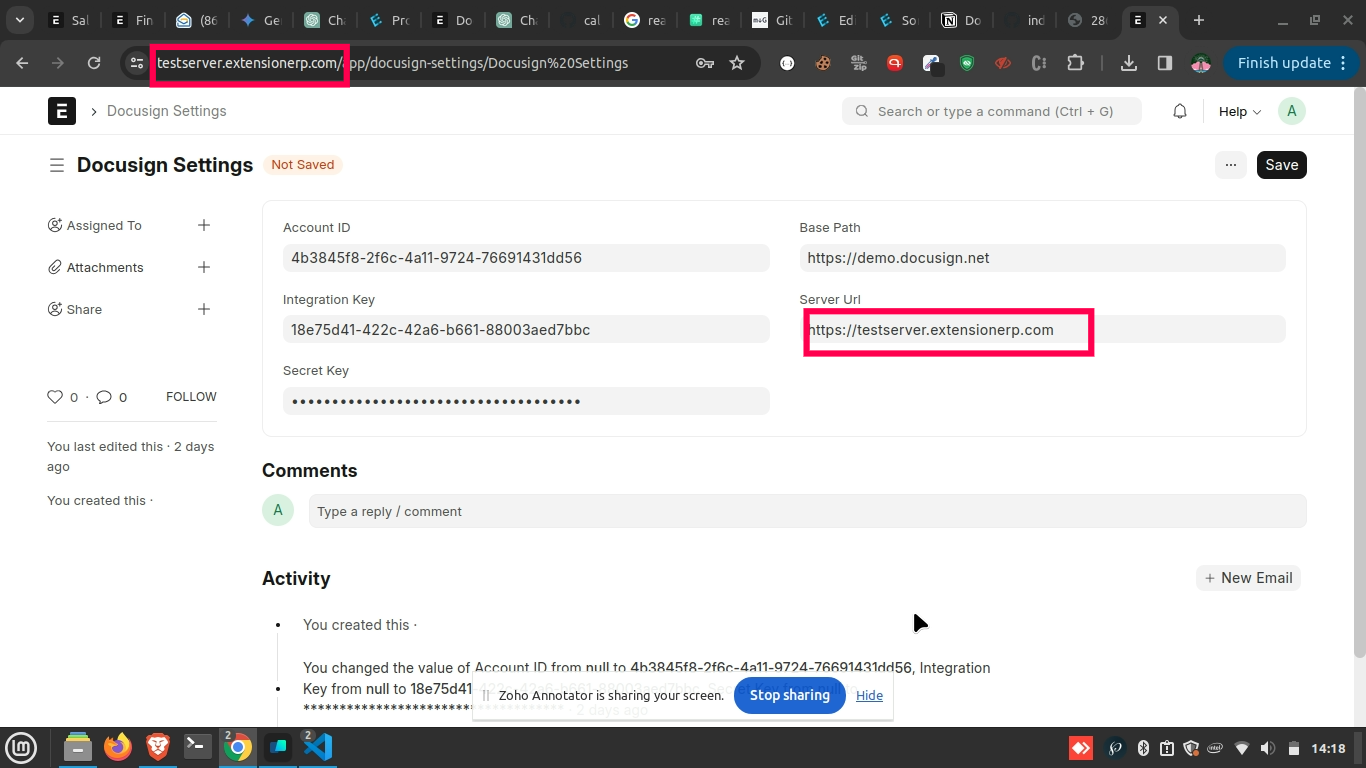Open the terminal from the taskbar
Image resolution: width=1366 pixels, height=768 pixels.
pos(198,747)
